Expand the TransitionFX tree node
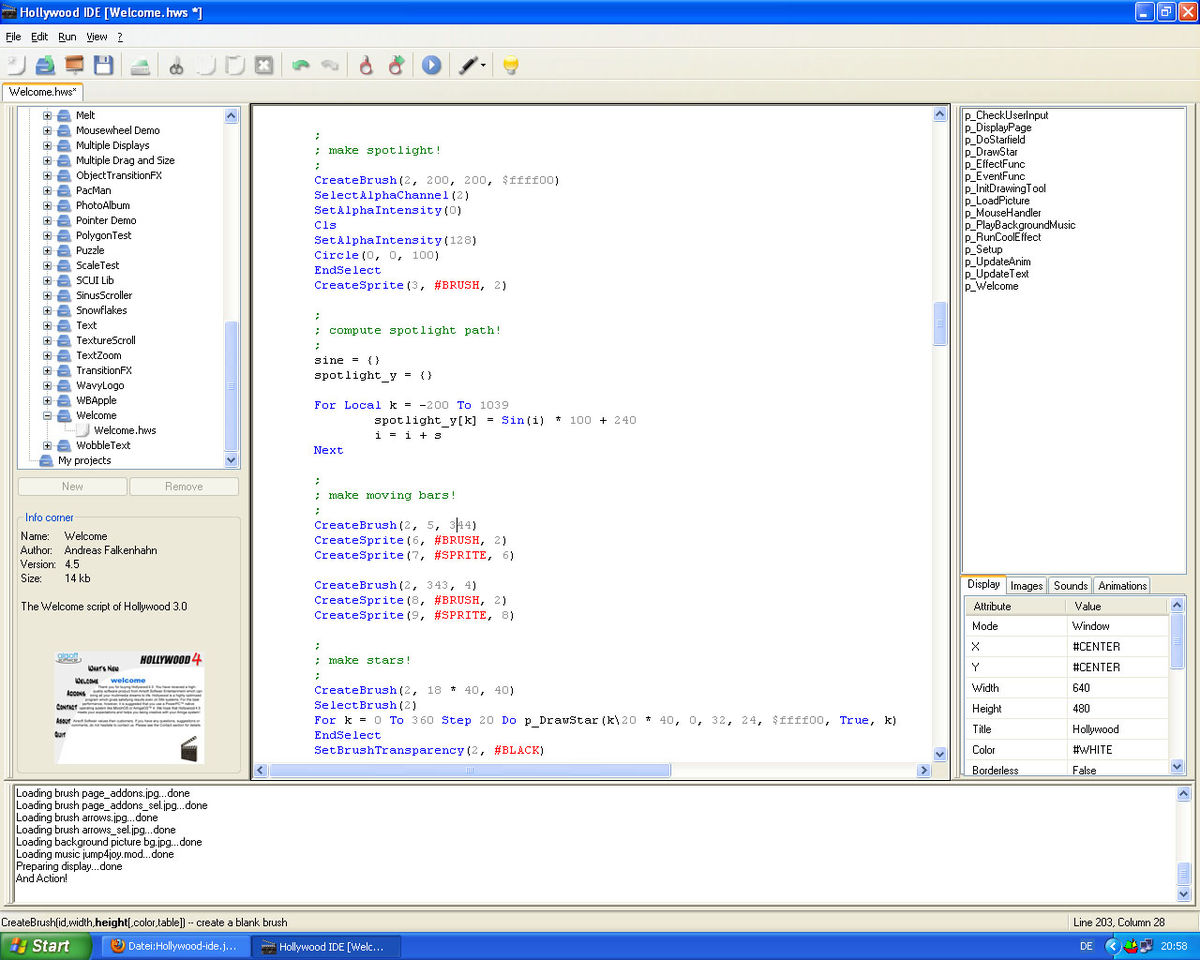1200x960 pixels. (47, 370)
